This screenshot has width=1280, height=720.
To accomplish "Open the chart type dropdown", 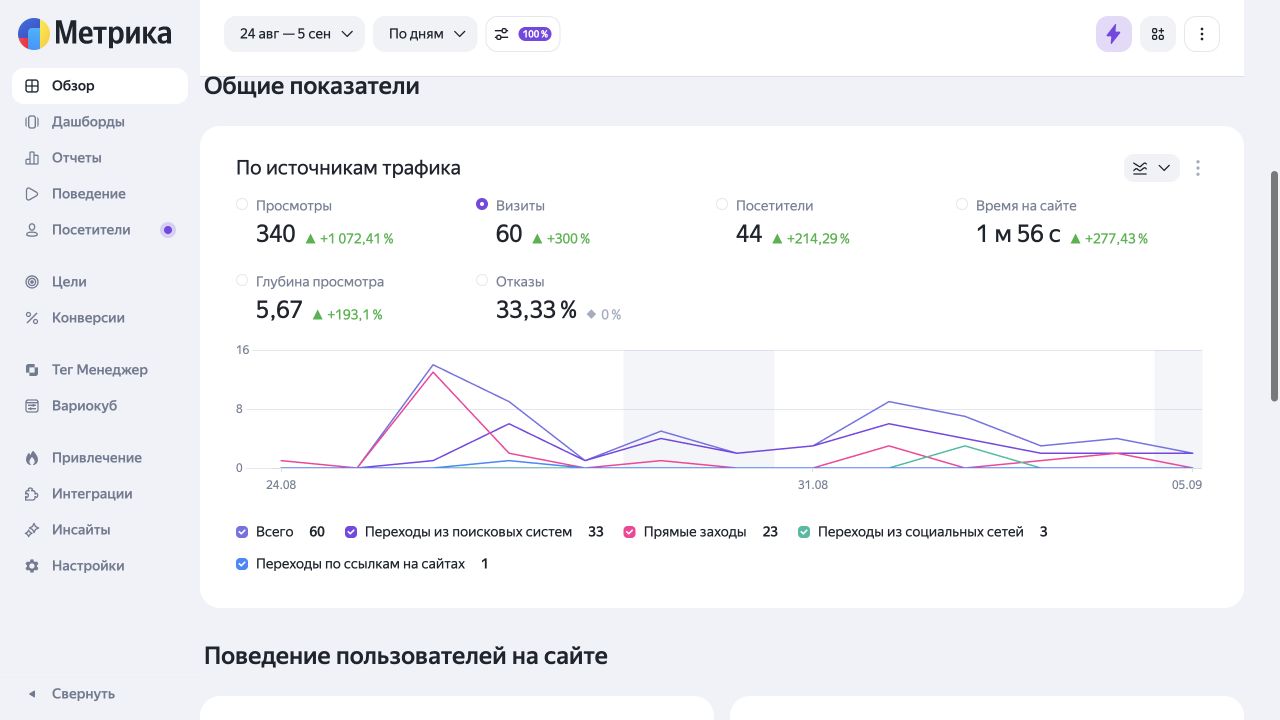I will point(1152,168).
